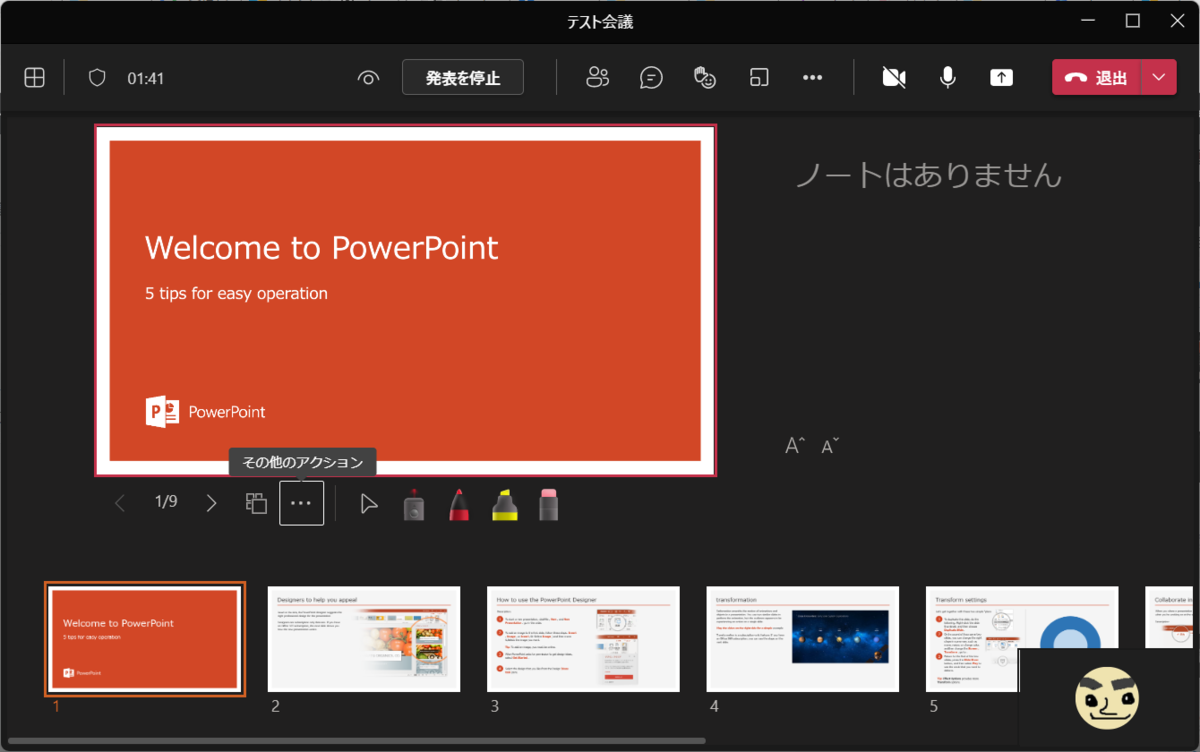The width and height of the screenshot is (1200, 752).
Task: Leave the meeting with 退出 button
Action: point(1096,78)
